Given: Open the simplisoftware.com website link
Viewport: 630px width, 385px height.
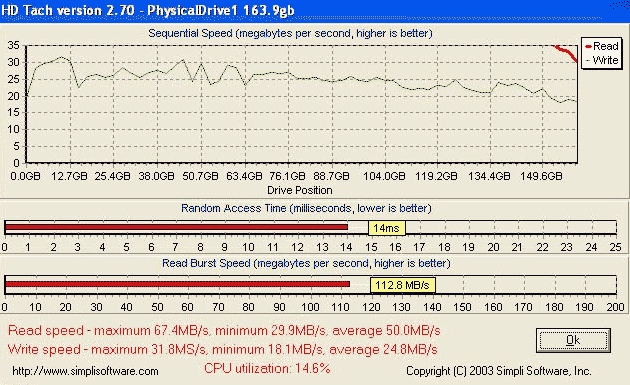Looking at the screenshot, I should [x=85, y=371].
